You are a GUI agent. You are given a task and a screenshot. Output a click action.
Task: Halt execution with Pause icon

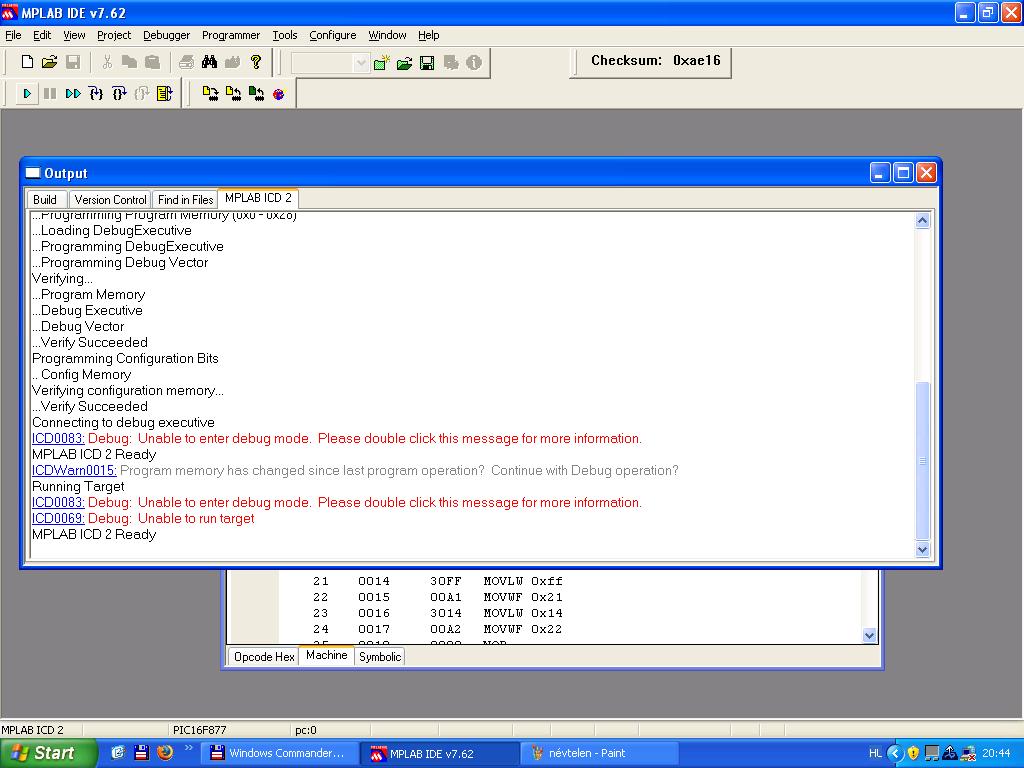50,94
